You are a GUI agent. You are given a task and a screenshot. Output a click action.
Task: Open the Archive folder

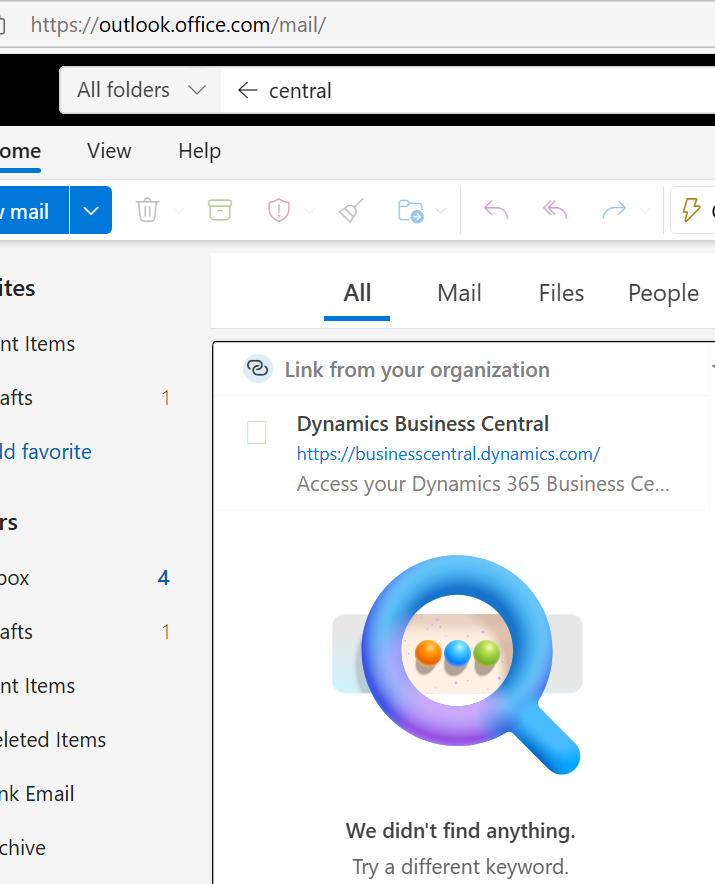point(85,848)
